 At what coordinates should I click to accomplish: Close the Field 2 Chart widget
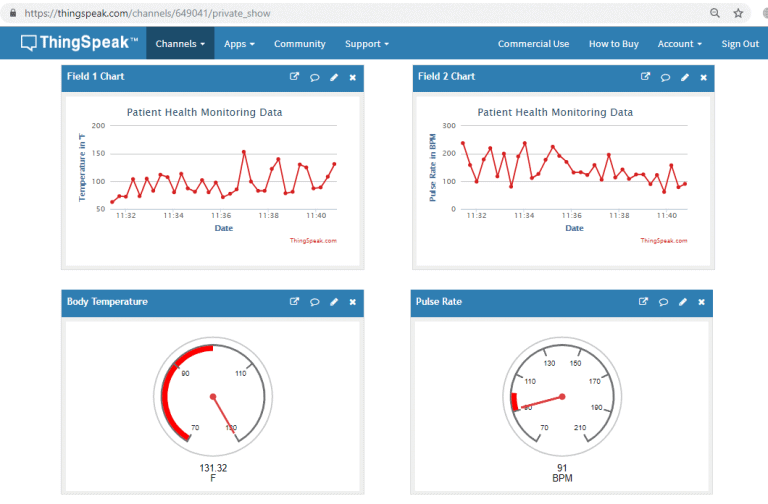[703, 77]
